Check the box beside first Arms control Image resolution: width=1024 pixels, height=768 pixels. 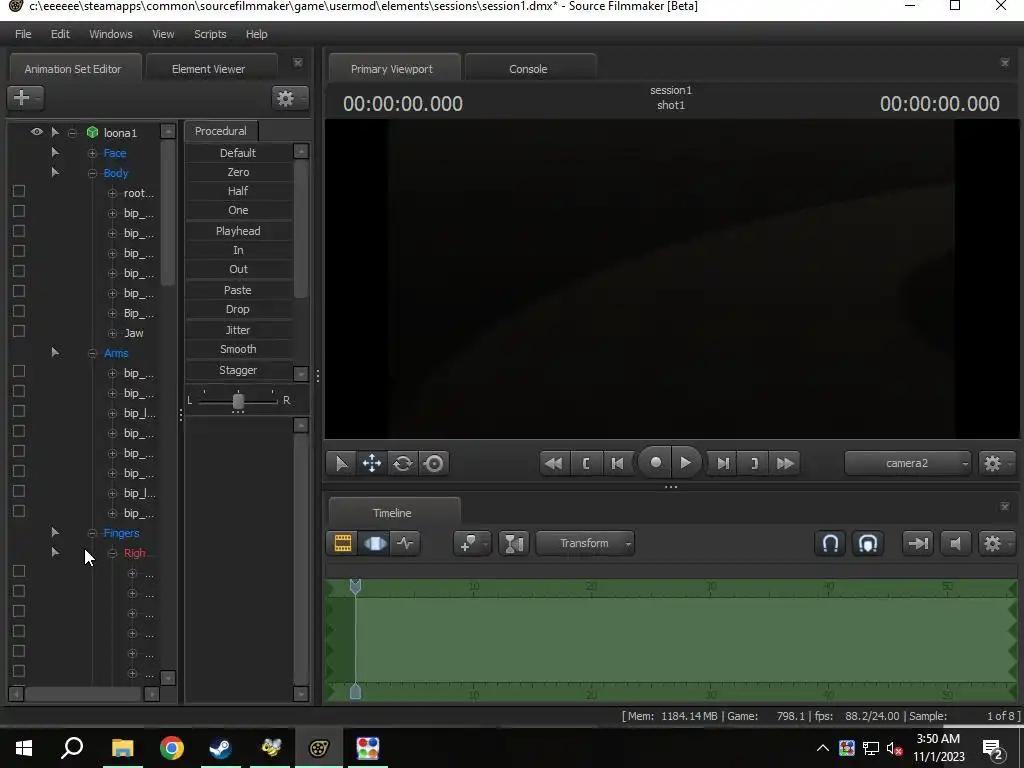19,372
